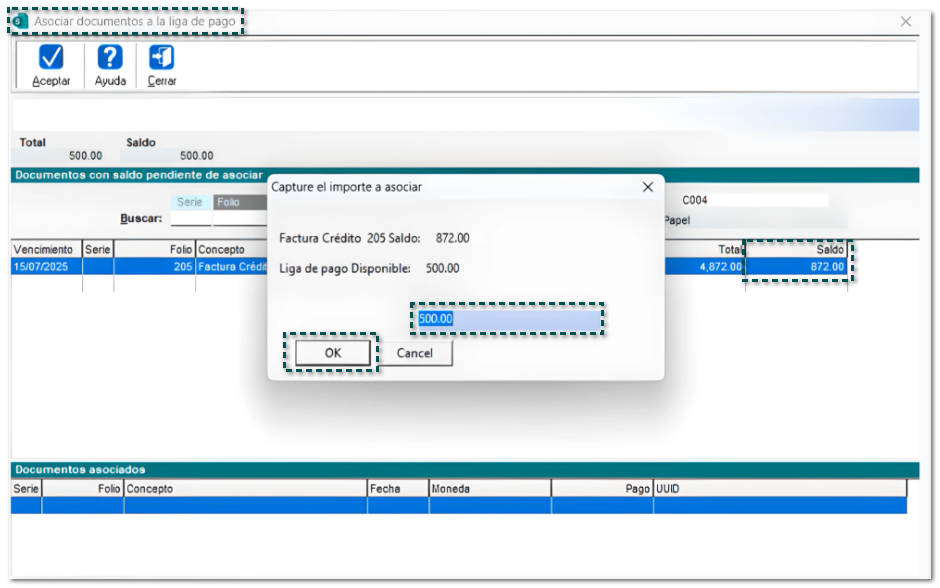Click the Moneda column header in associated documents

pyautogui.click(x=489, y=489)
